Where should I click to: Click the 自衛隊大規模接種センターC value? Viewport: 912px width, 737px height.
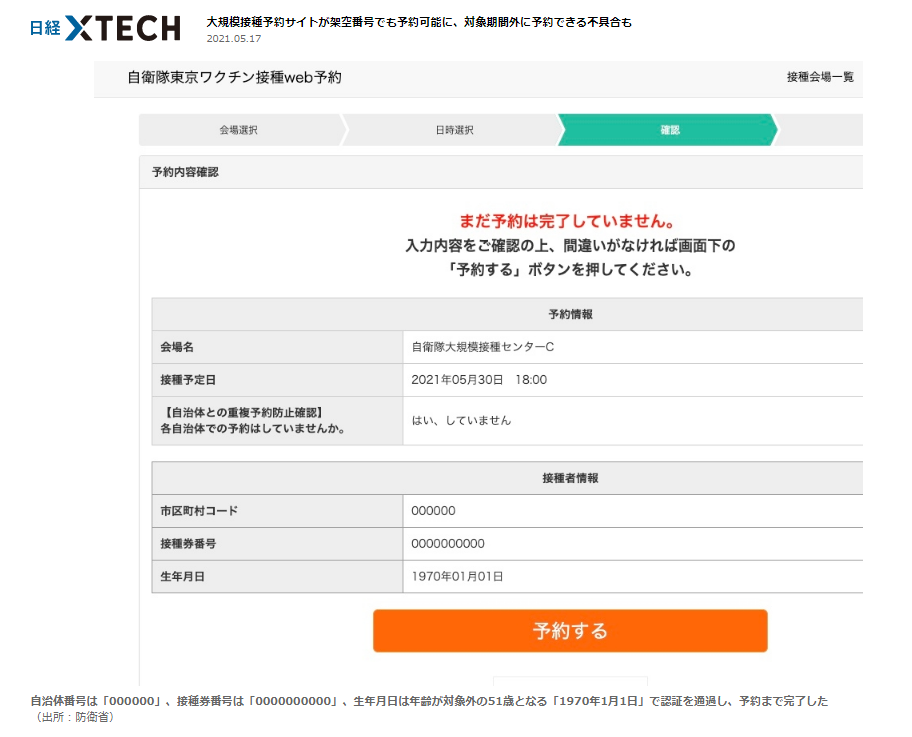coord(483,347)
